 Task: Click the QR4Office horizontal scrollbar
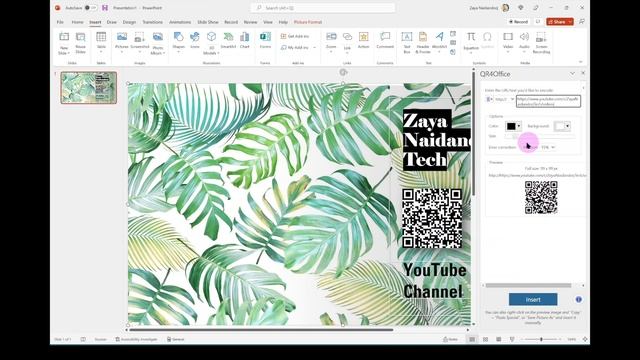[x=528, y=286]
